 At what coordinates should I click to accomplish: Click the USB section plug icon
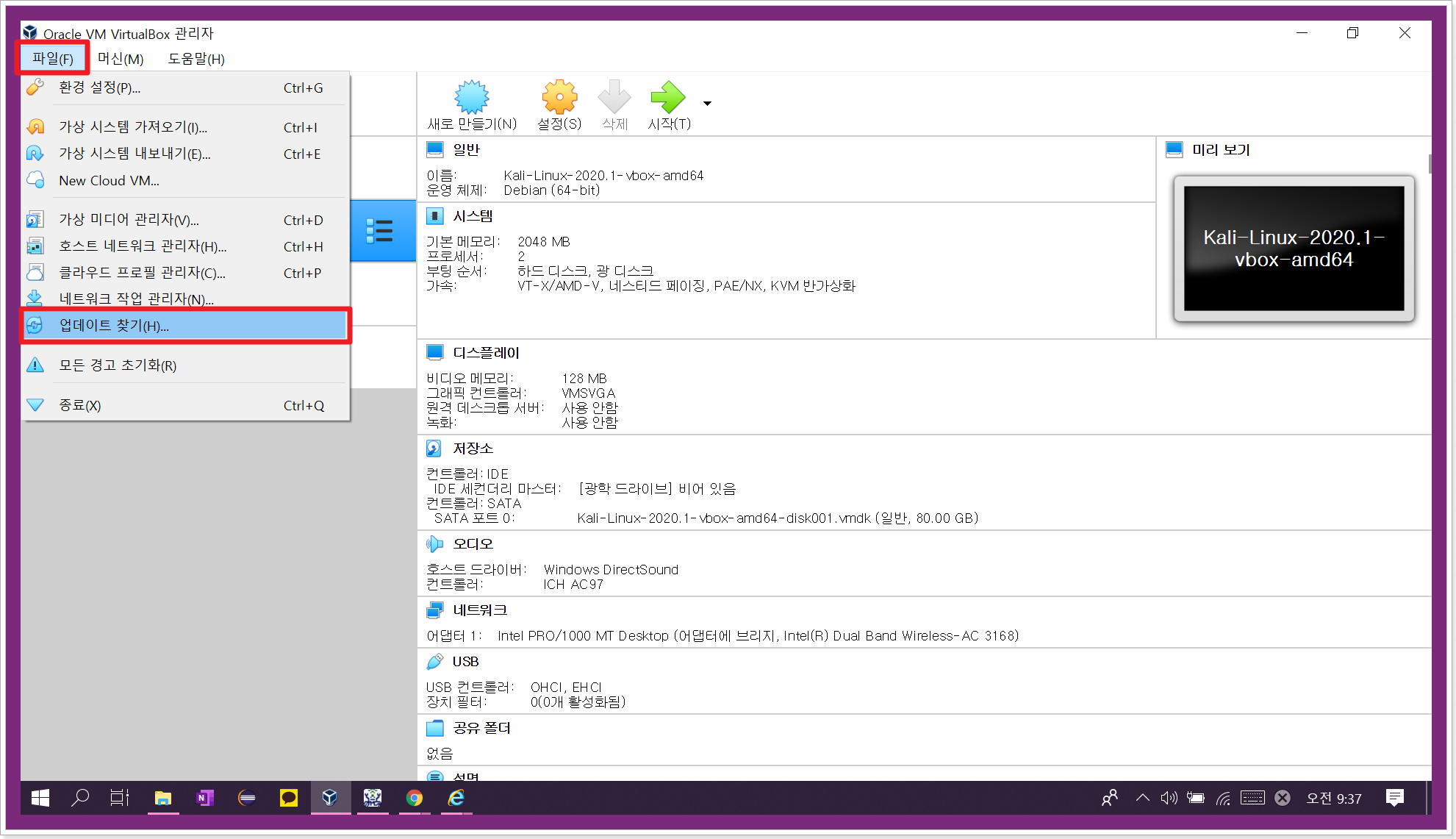(x=435, y=661)
